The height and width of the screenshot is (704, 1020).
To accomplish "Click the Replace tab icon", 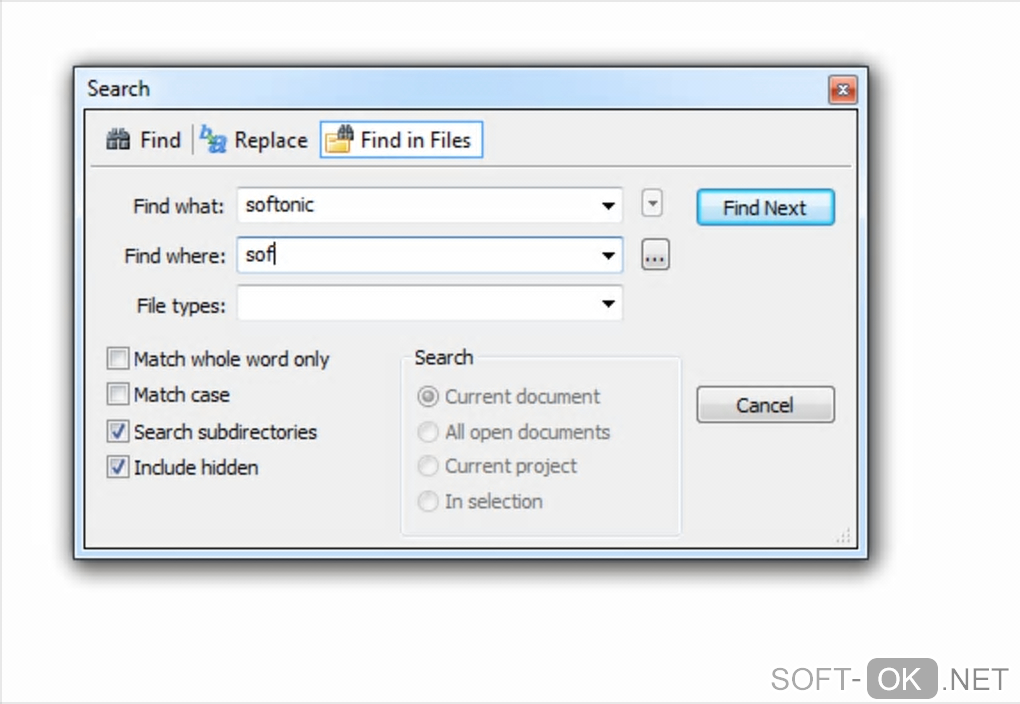I will 213,140.
